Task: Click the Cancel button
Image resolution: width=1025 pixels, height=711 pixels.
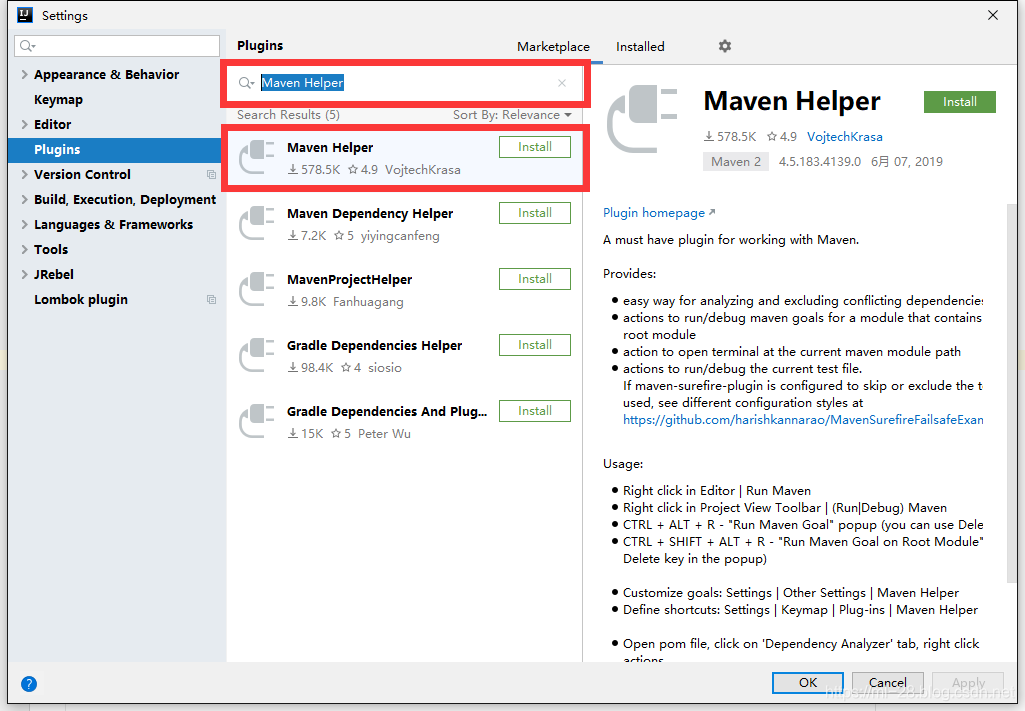Action: 887,682
